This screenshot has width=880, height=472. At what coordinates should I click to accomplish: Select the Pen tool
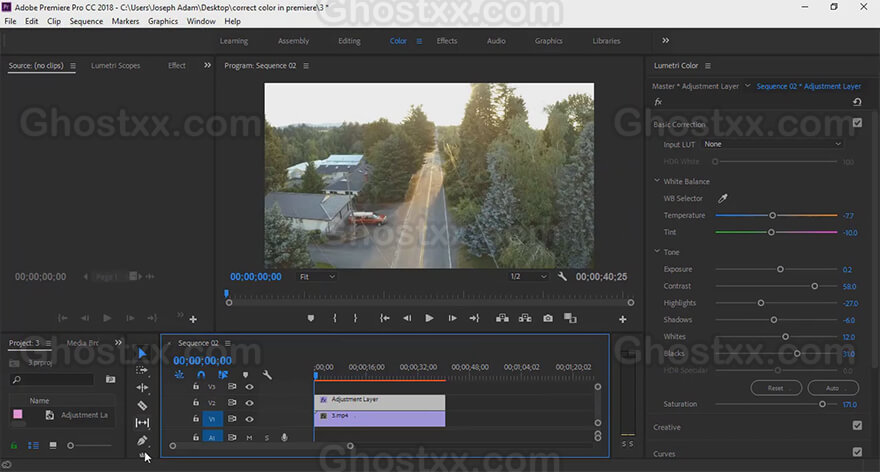tap(142, 441)
